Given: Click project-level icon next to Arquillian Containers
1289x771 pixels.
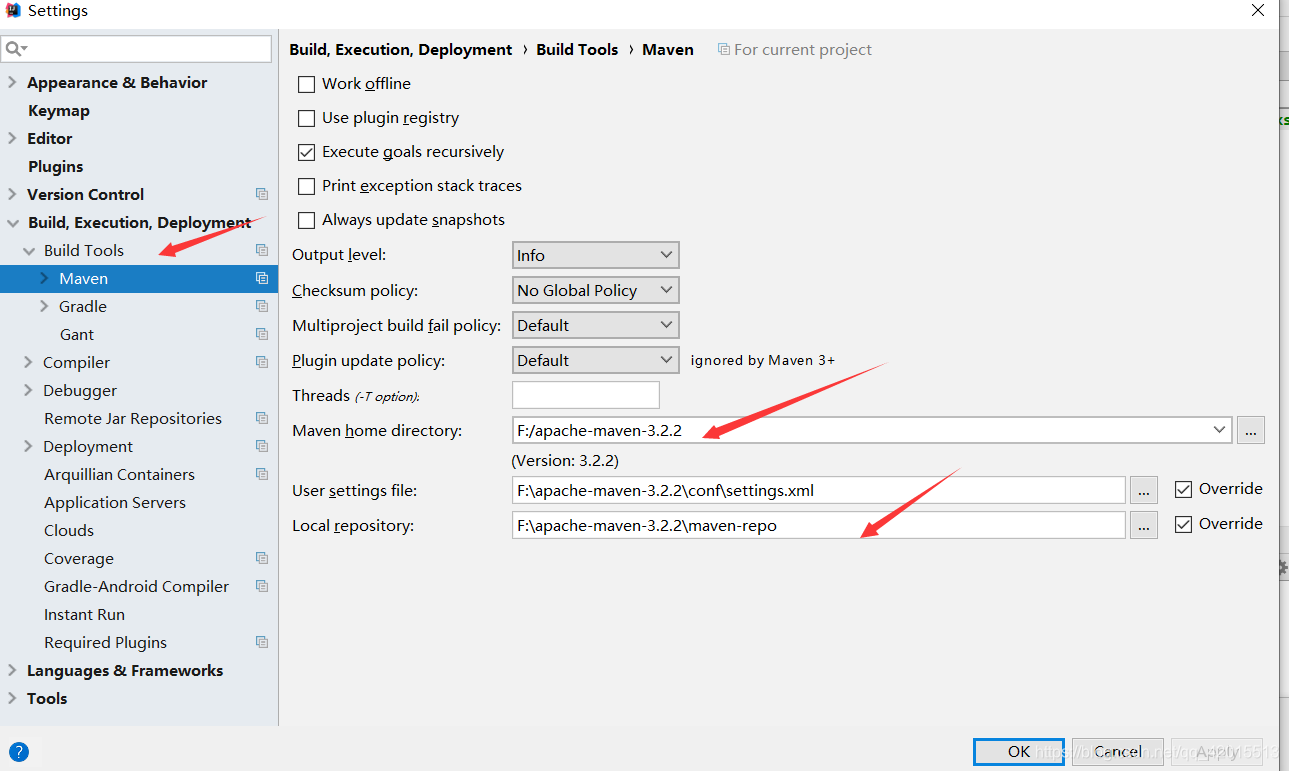Looking at the screenshot, I should [262, 474].
